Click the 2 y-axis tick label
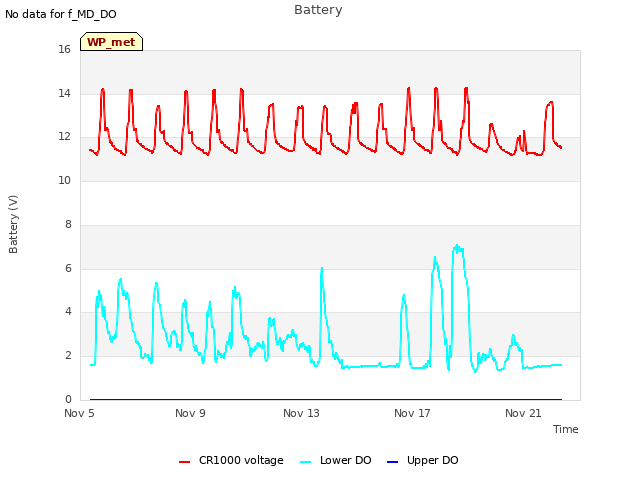Image resolution: width=640 pixels, height=480 pixels. pos(68,356)
